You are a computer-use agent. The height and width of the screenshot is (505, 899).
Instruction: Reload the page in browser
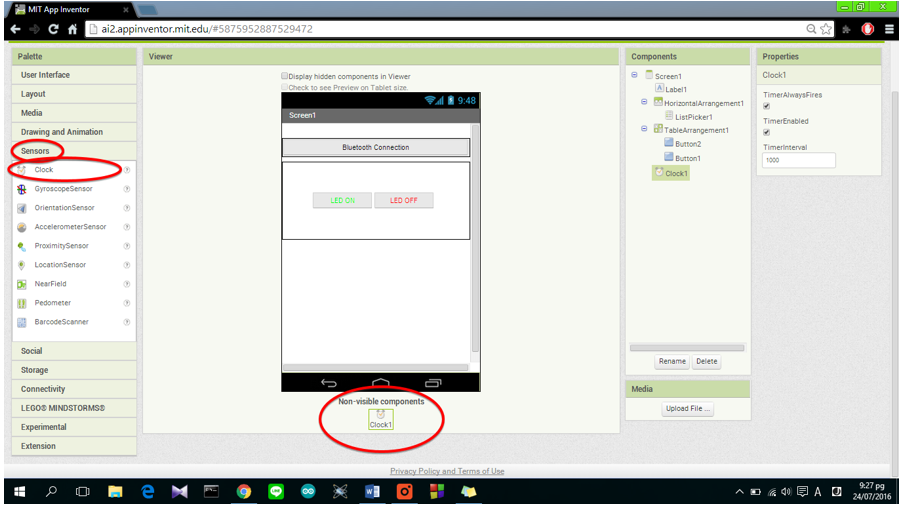tap(53, 29)
